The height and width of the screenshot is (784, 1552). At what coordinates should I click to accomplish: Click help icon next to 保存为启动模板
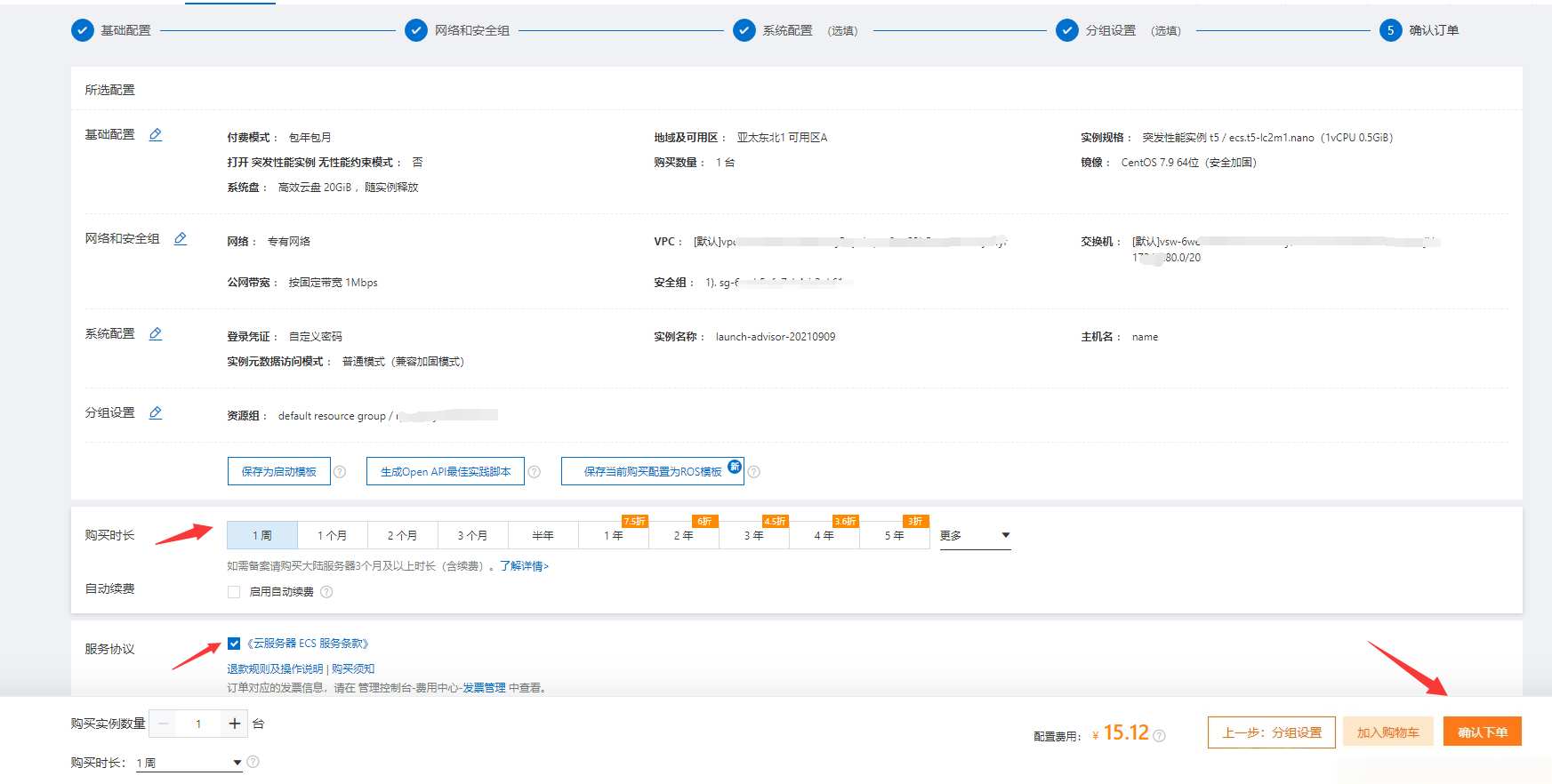click(340, 472)
